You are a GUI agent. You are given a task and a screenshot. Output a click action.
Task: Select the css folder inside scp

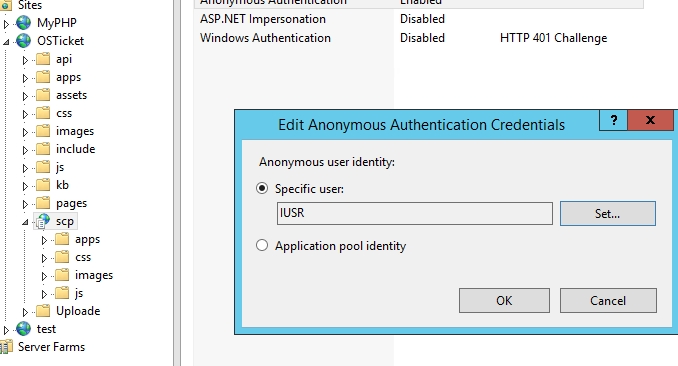[x=83, y=257]
